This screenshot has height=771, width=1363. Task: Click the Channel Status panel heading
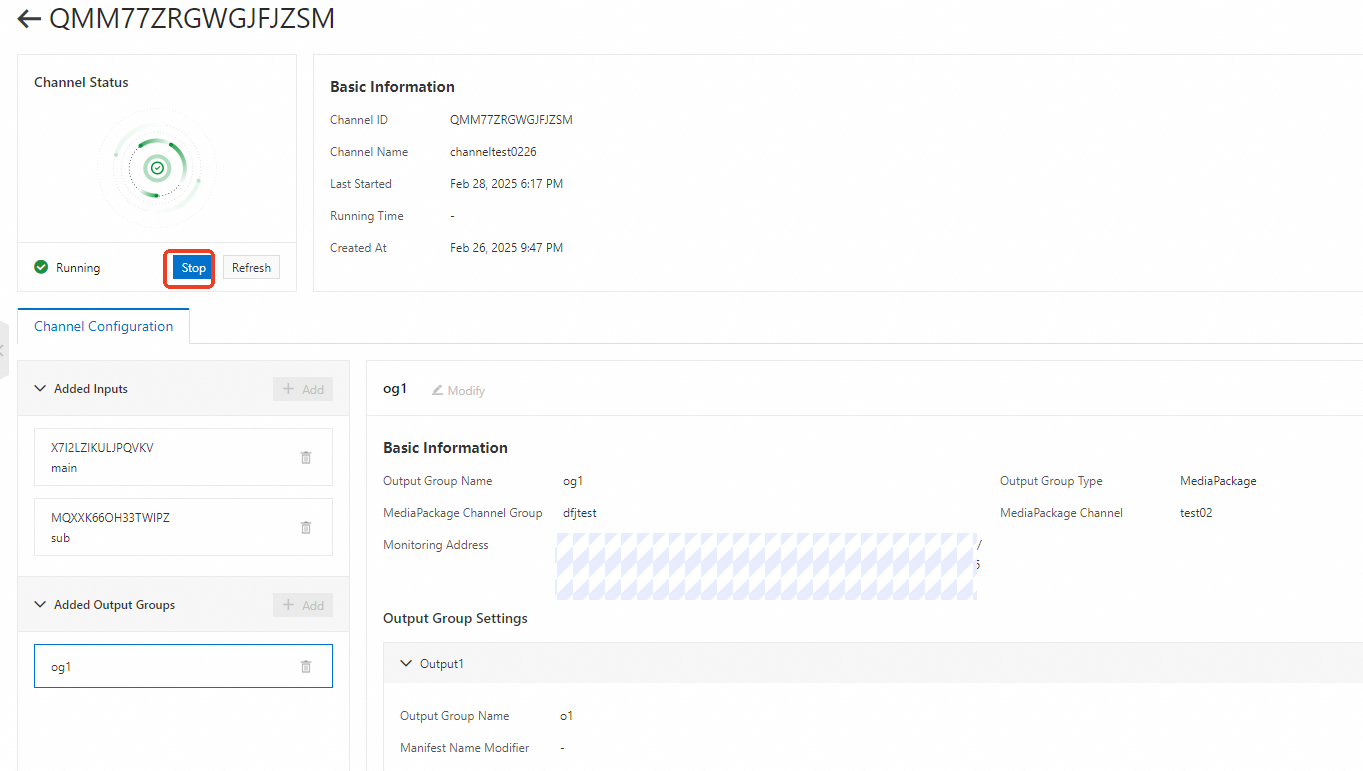coord(81,82)
